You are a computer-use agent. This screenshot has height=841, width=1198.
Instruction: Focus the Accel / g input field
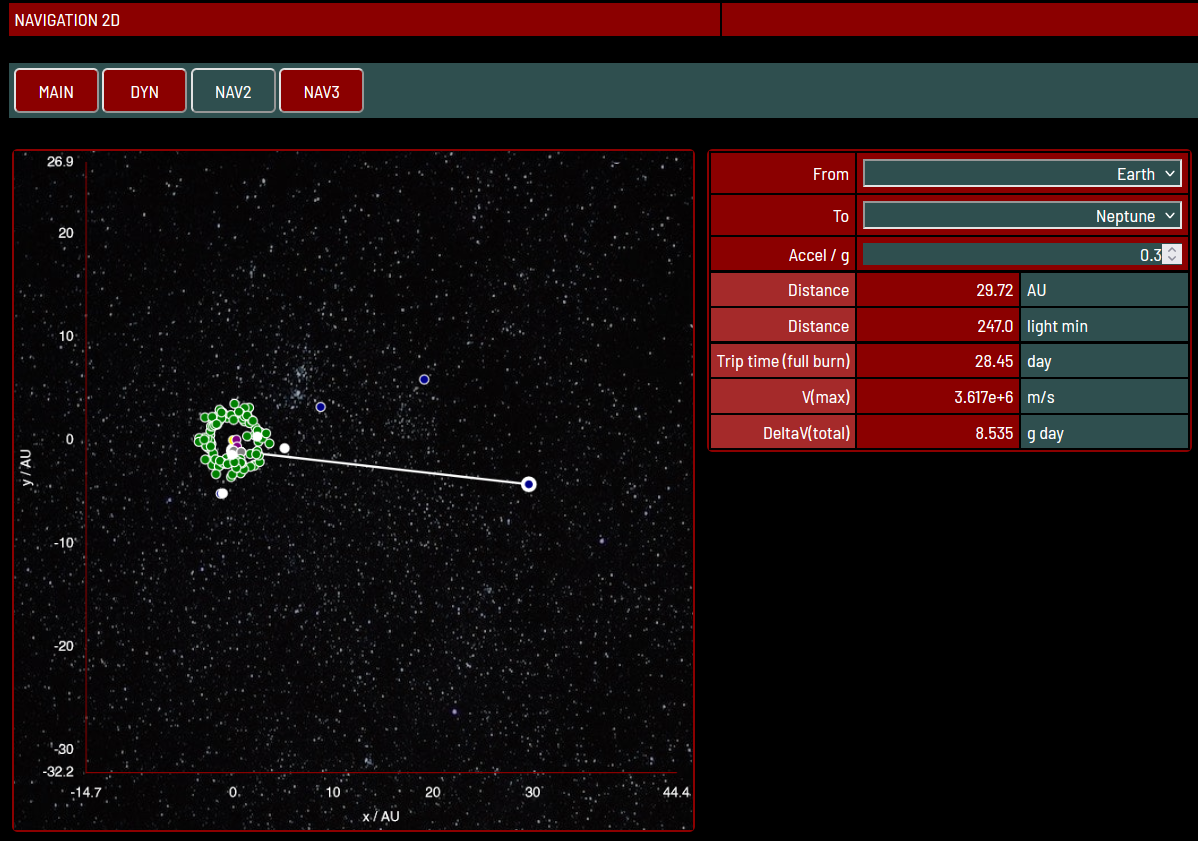click(1010, 255)
